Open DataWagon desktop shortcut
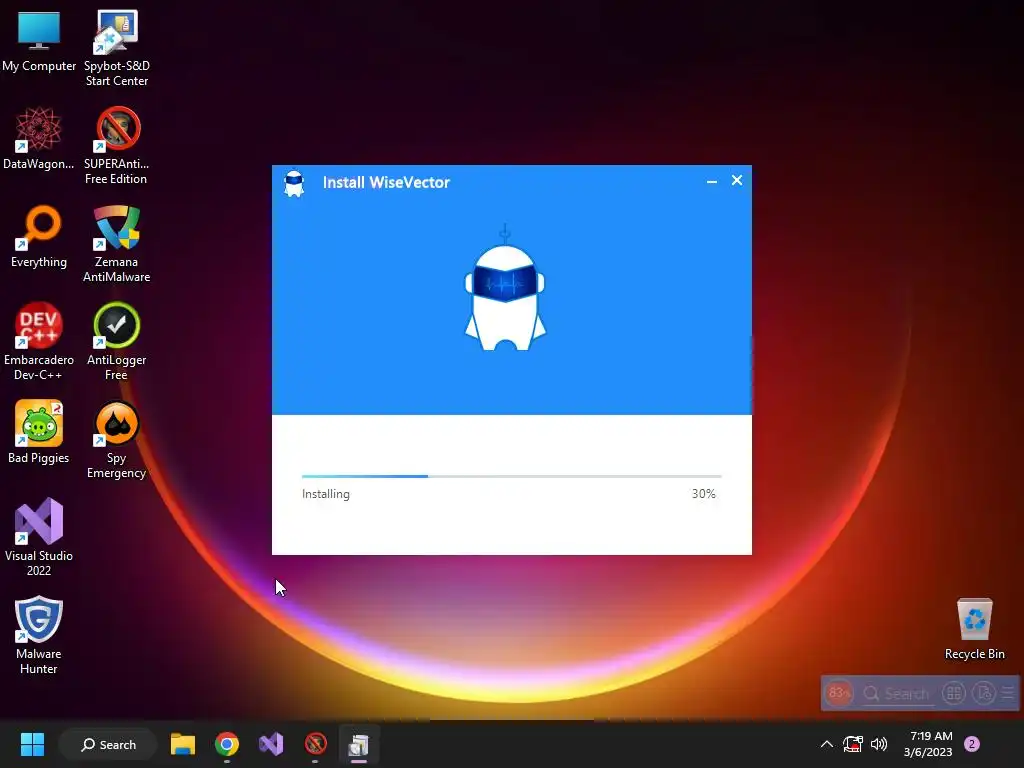The height and width of the screenshot is (768, 1024). click(39, 139)
